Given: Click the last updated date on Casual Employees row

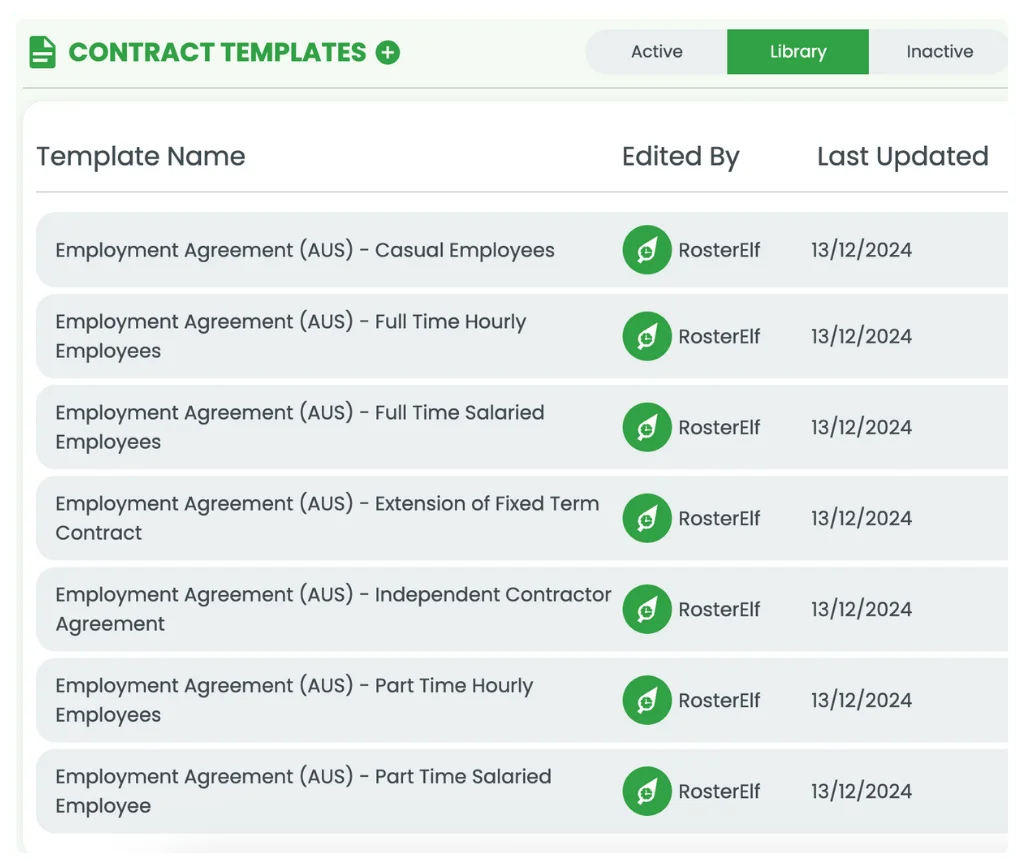Looking at the screenshot, I should pyautogui.click(x=861, y=250).
